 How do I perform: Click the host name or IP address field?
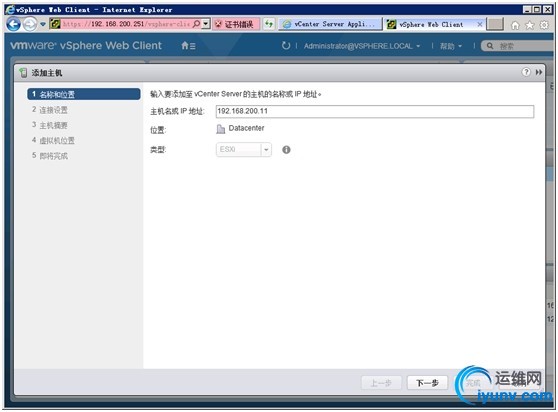click(x=375, y=111)
